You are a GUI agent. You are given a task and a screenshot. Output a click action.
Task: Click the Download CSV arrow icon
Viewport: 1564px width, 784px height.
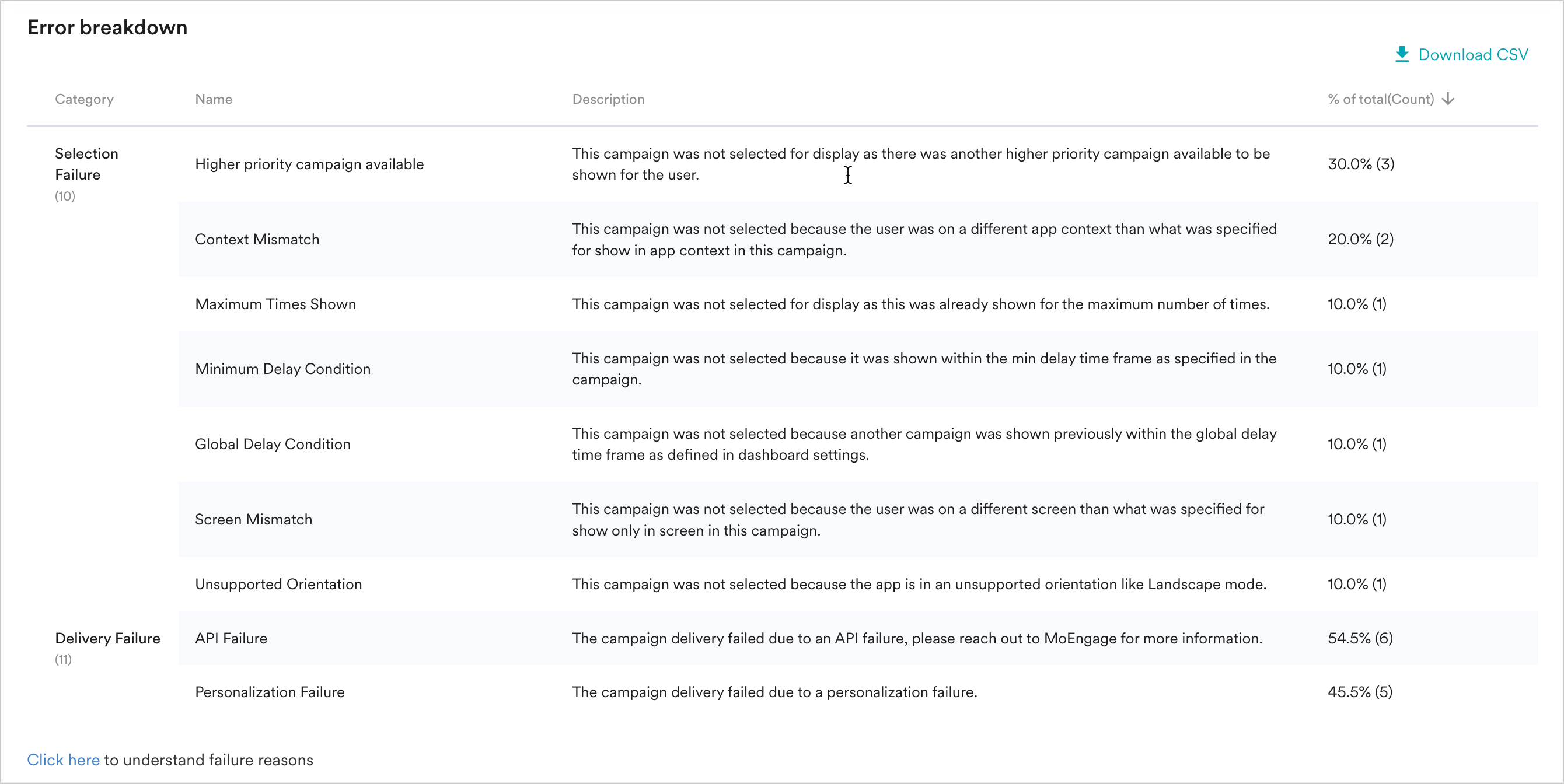click(1401, 55)
